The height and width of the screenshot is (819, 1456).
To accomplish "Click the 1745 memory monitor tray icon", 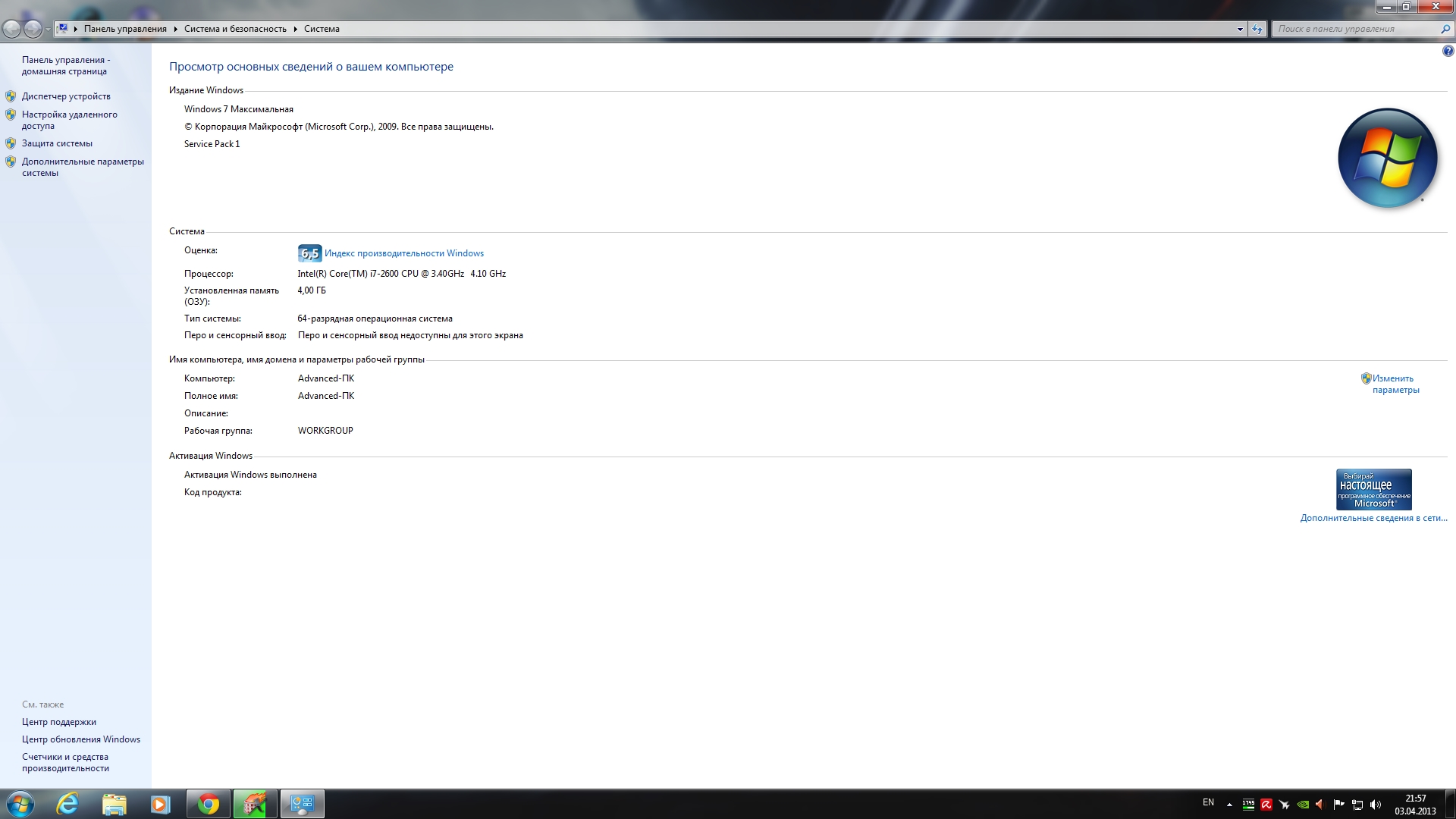I will (x=1248, y=805).
